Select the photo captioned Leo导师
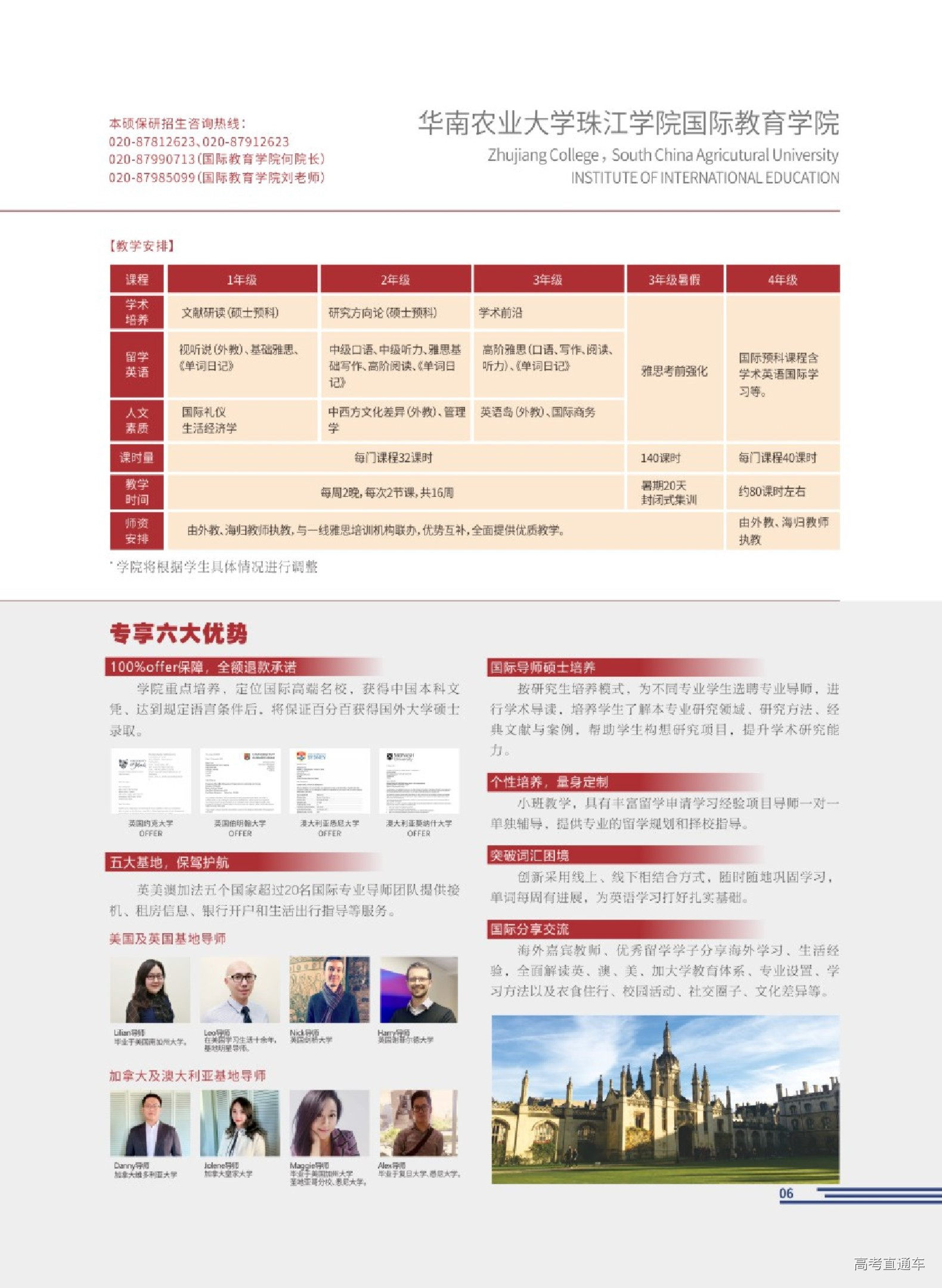Viewport: 942px width, 1288px height. pyautogui.click(x=240, y=989)
